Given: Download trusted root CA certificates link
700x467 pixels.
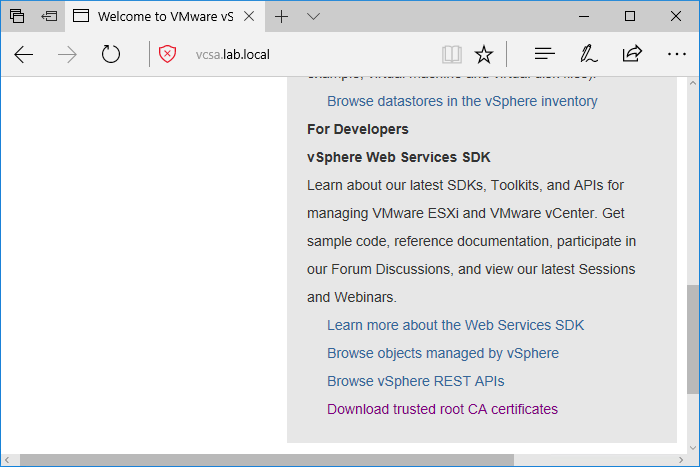Looking at the screenshot, I should point(442,409).
